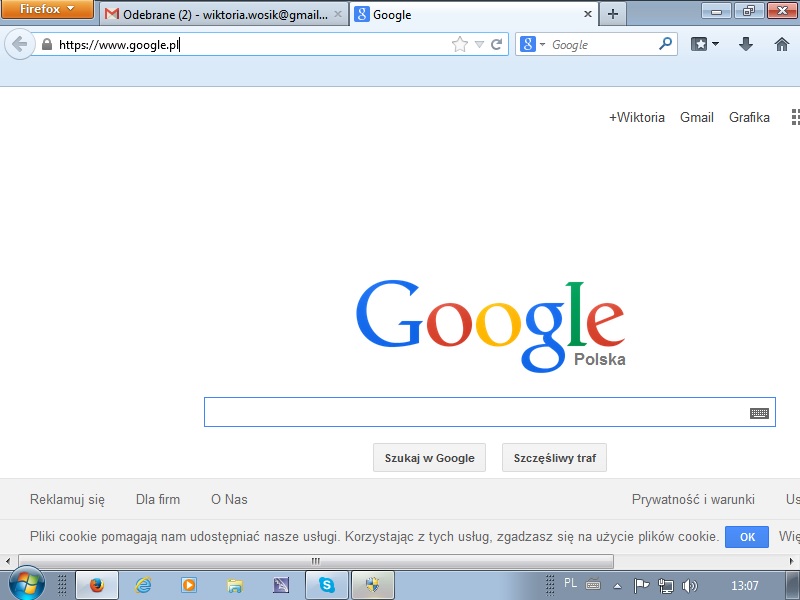This screenshot has width=800, height=600.
Task: Open the Windows Start menu
Action: (x=27, y=584)
